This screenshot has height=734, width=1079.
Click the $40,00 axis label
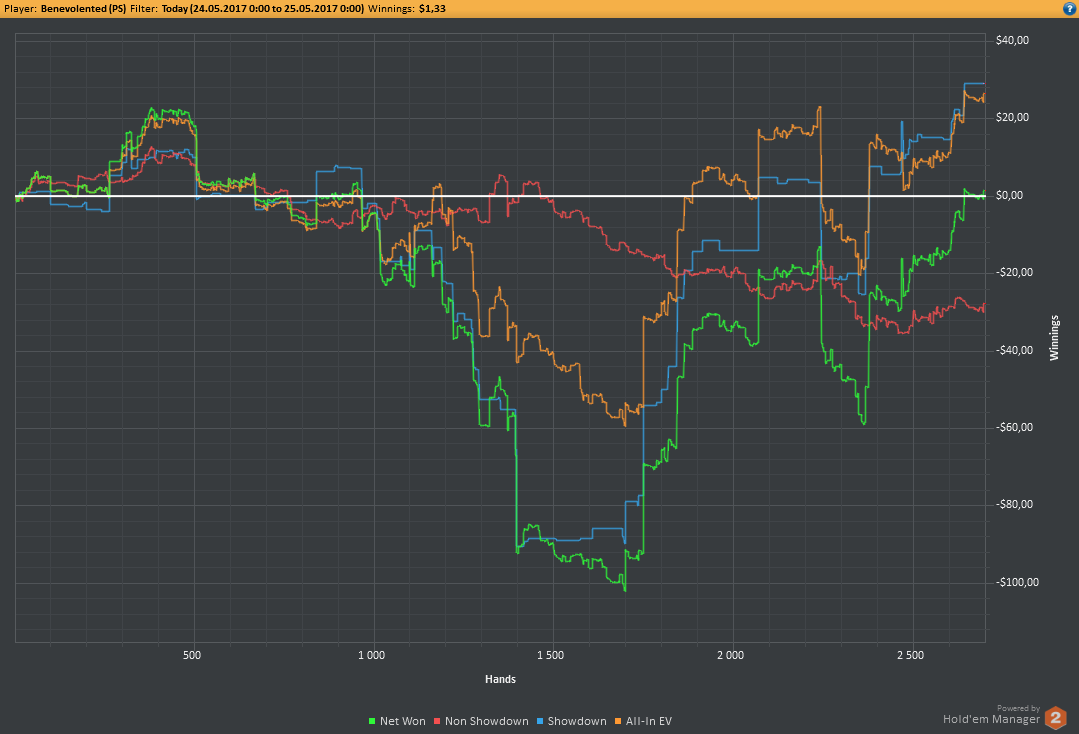(1012, 41)
